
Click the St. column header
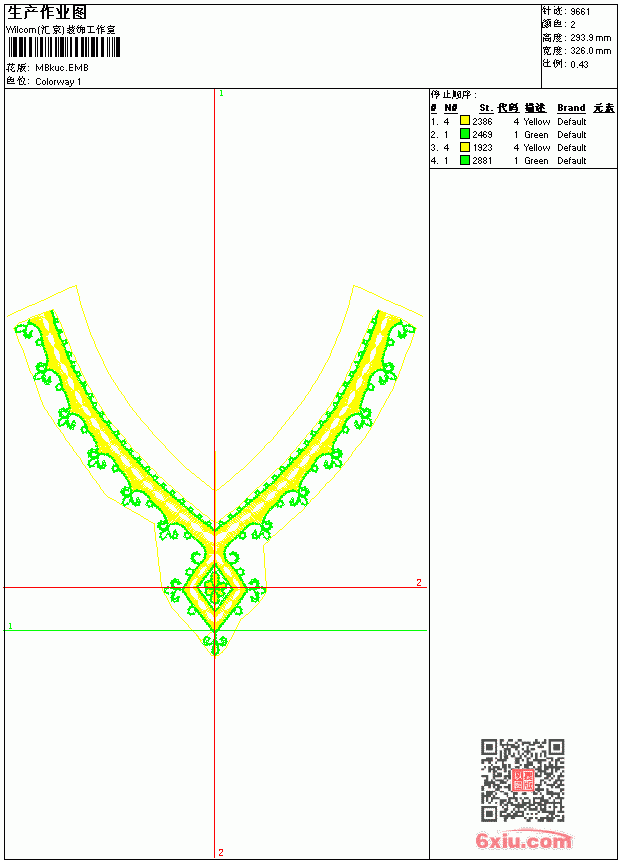pos(486,108)
